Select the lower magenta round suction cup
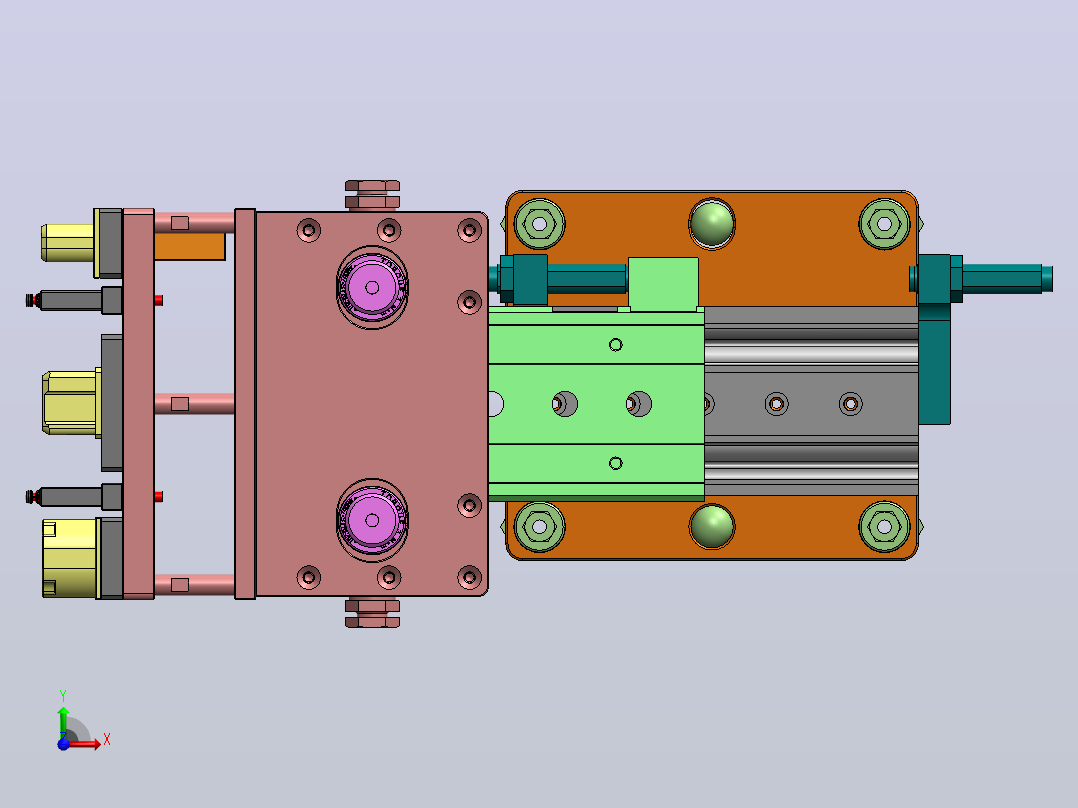The image size is (1078, 808). (x=372, y=520)
